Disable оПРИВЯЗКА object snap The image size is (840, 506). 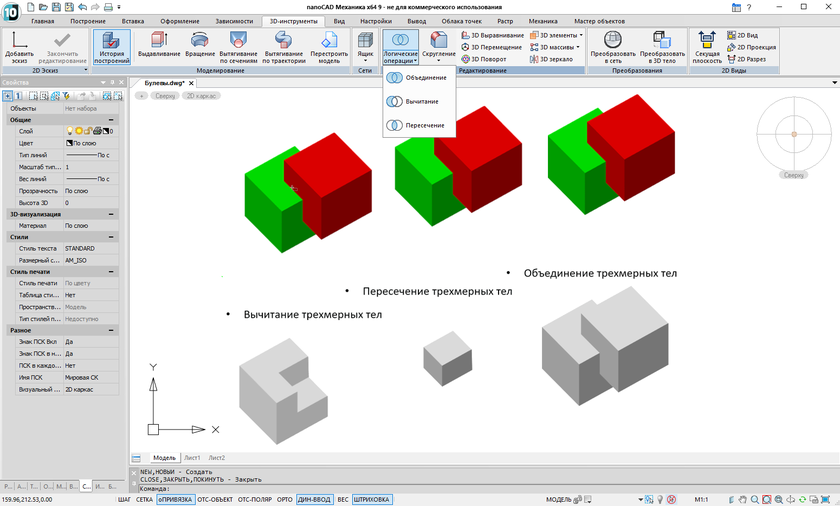click(x=174, y=499)
